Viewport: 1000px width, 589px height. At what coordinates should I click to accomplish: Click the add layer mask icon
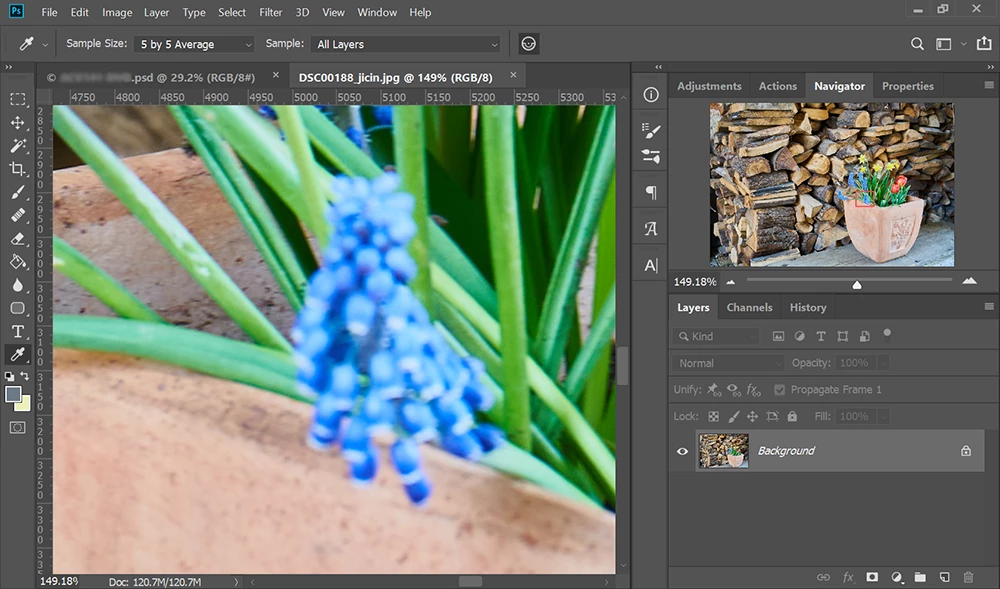pyautogui.click(x=872, y=577)
